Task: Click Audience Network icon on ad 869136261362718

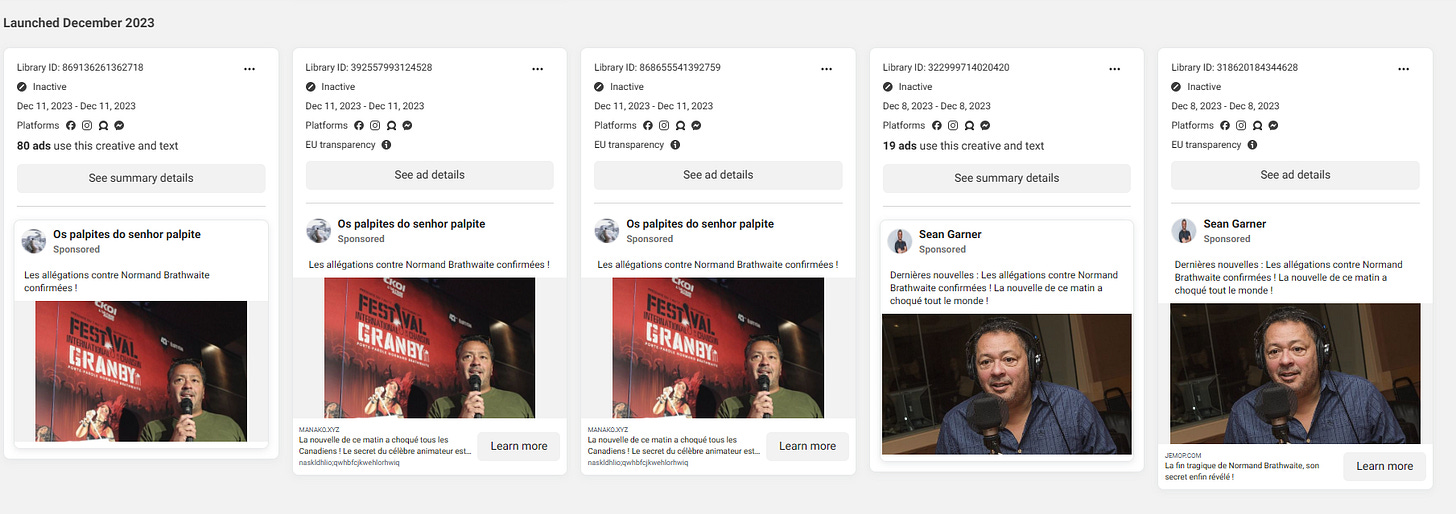Action: (x=103, y=126)
